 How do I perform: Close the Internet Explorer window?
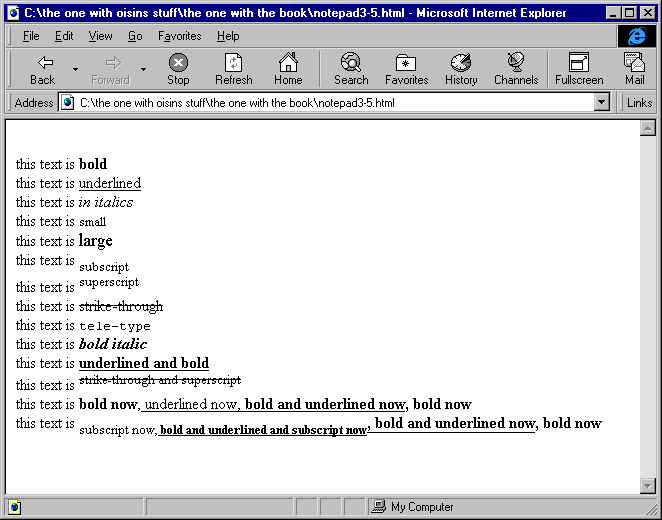tap(647, 13)
